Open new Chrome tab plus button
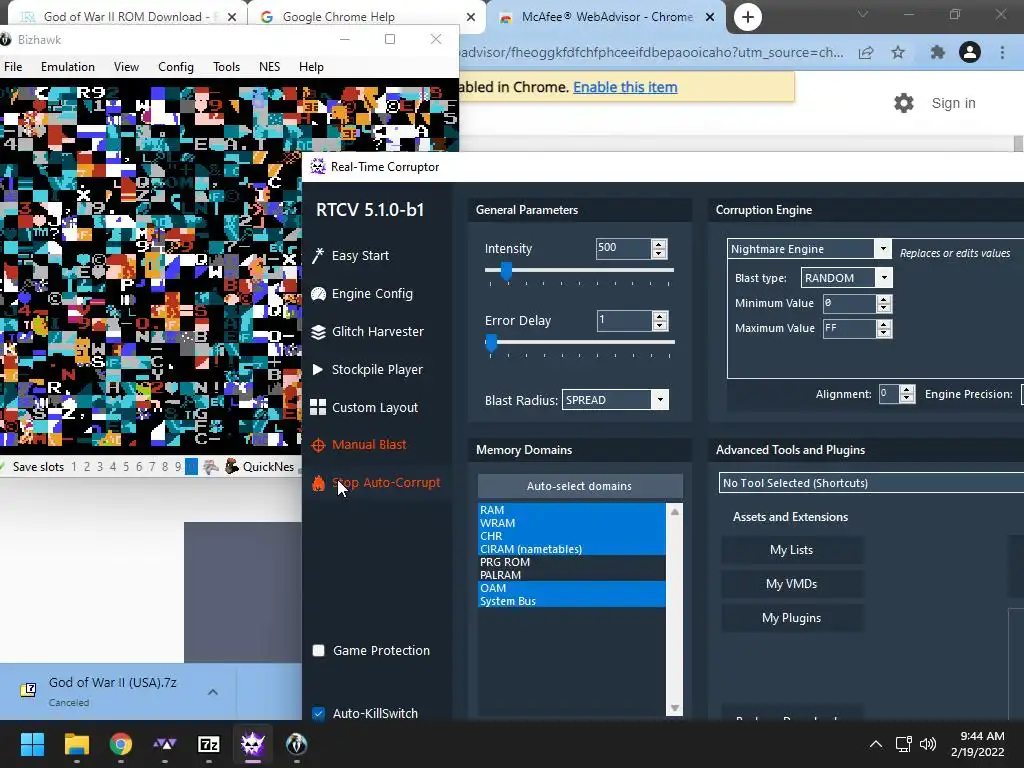This screenshot has height=768, width=1024. tap(748, 17)
